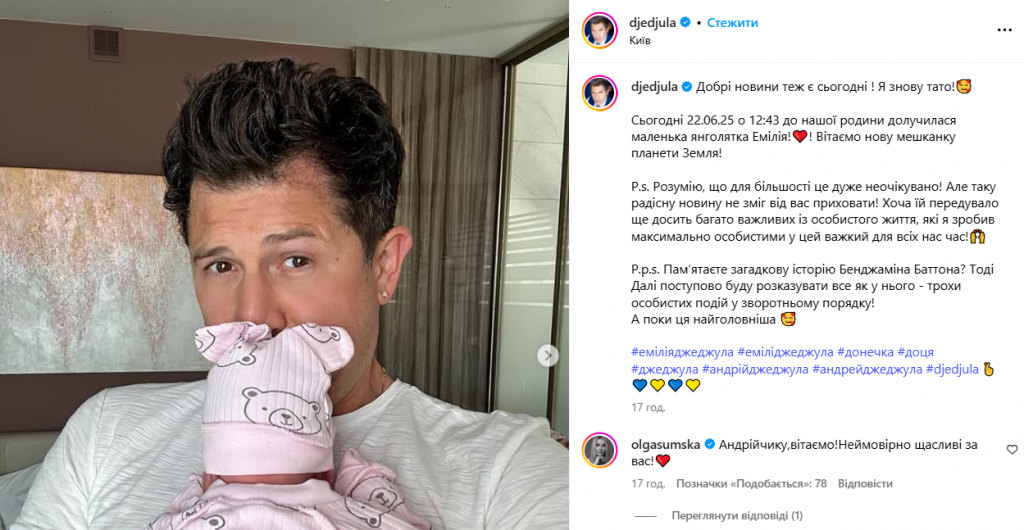The width and height of the screenshot is (1024, 530).
Task: Advance to next photo with carousel arrow
Action: pos(547,356)
